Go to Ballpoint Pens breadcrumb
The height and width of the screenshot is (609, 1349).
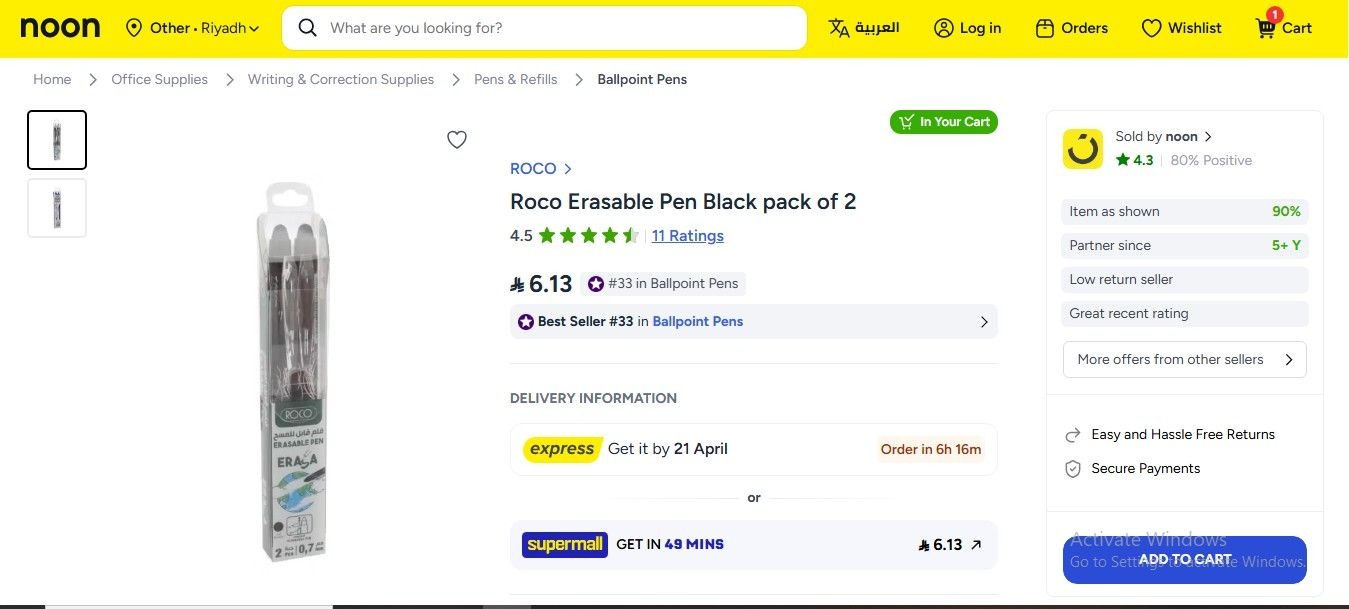click(642, 79)
